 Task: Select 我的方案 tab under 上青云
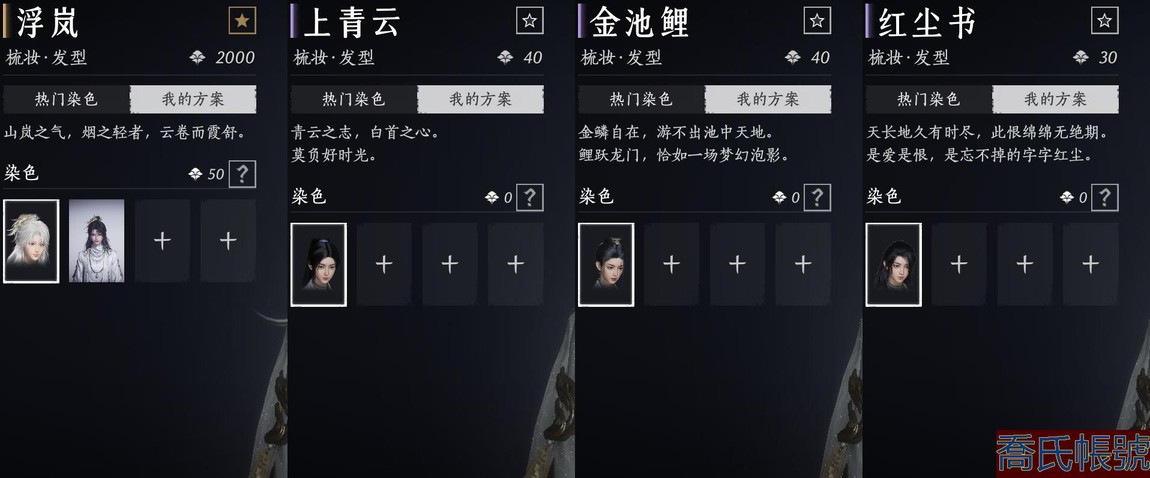(480, 99)
